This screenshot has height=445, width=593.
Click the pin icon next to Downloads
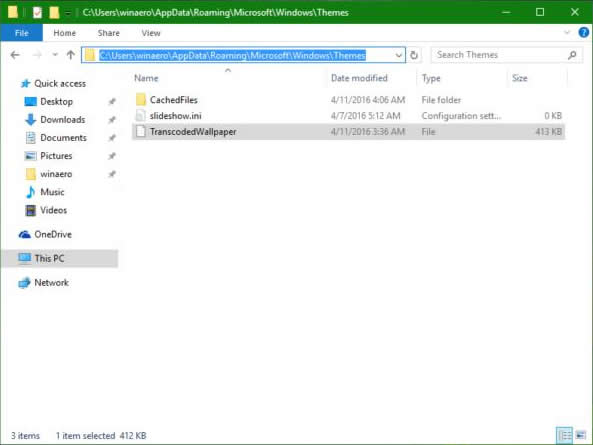pos(112,120)
